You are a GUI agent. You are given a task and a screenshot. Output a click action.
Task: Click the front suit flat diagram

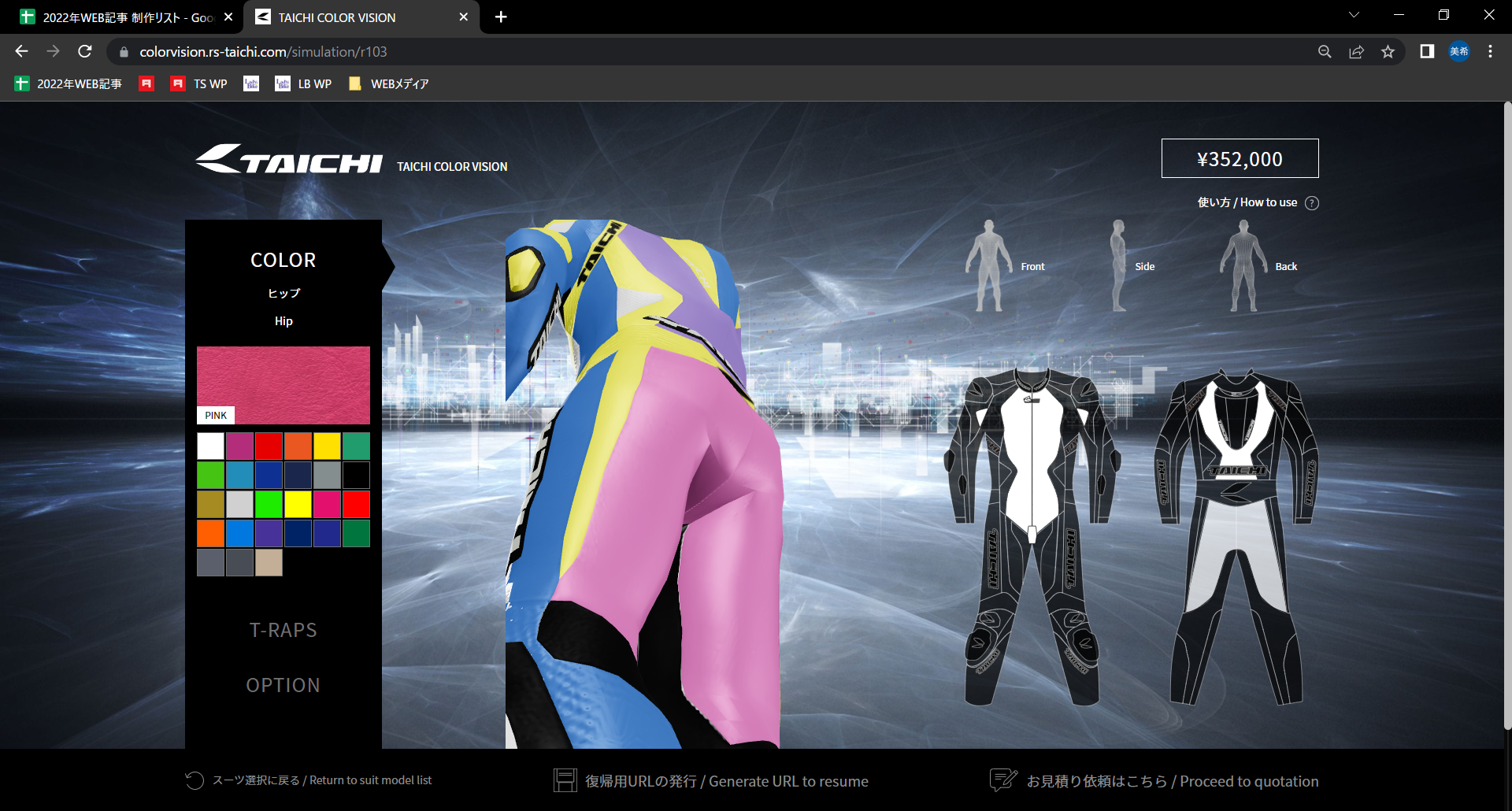coord(1032,535)
